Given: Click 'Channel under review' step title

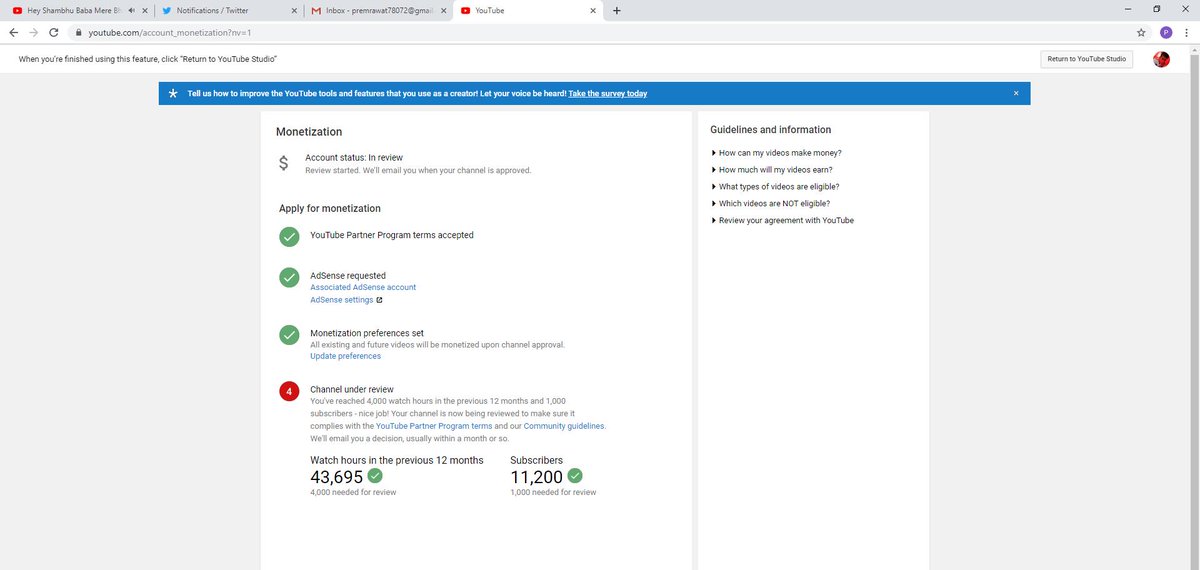Looking at the screenshot, I should [352, 389].
